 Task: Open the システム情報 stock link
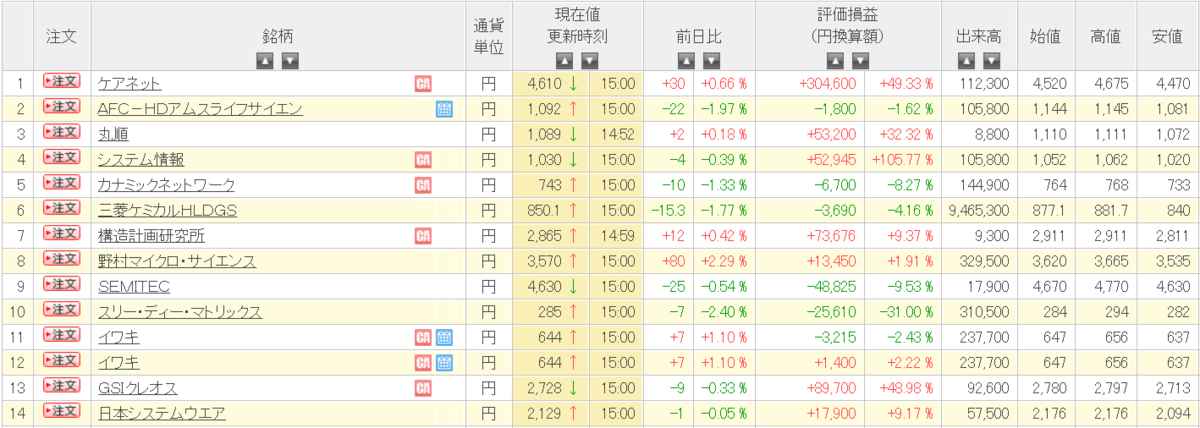pos(140,160)
